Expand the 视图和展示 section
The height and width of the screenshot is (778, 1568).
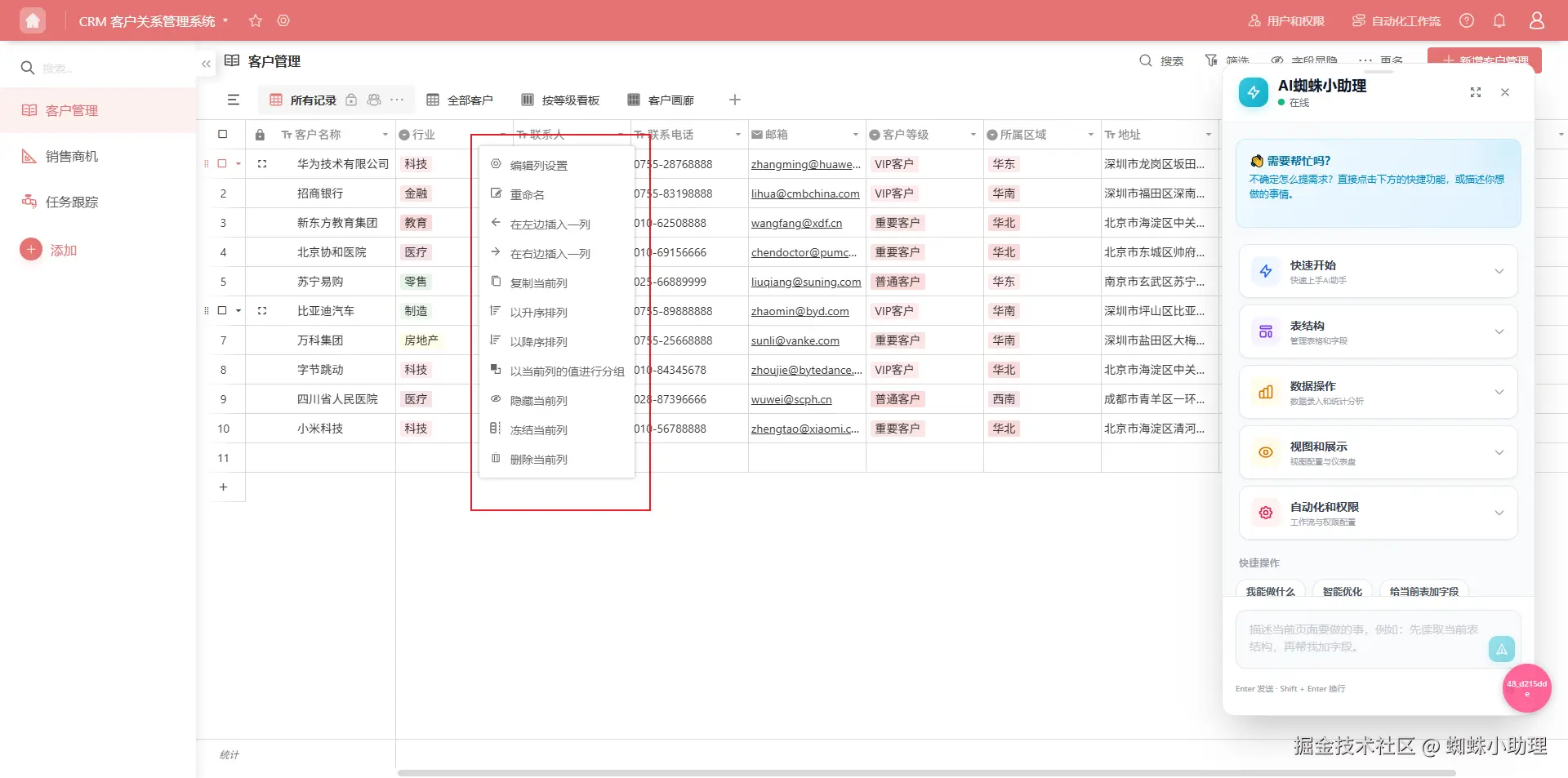coord(1379,452)
